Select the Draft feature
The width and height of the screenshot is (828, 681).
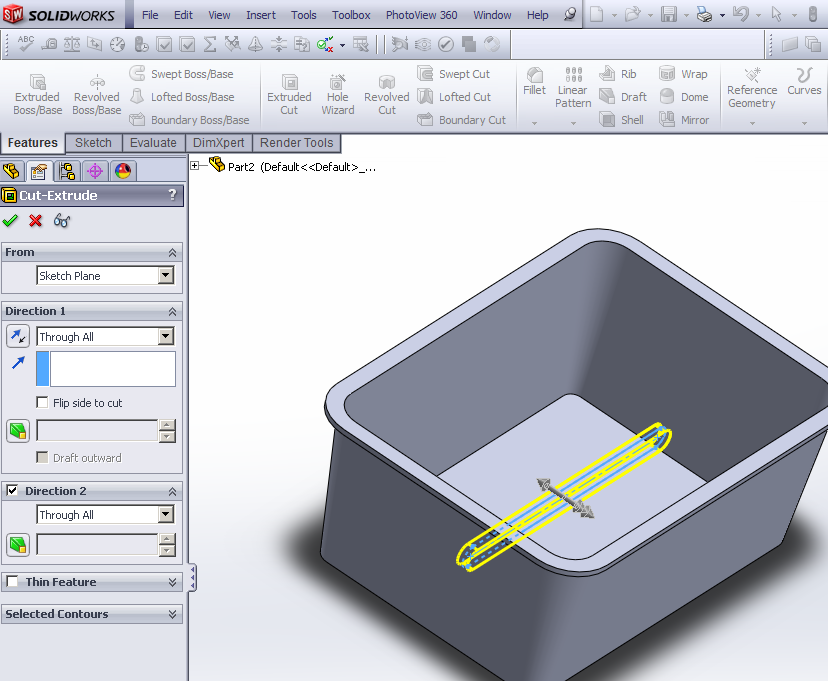pos(624,97)
